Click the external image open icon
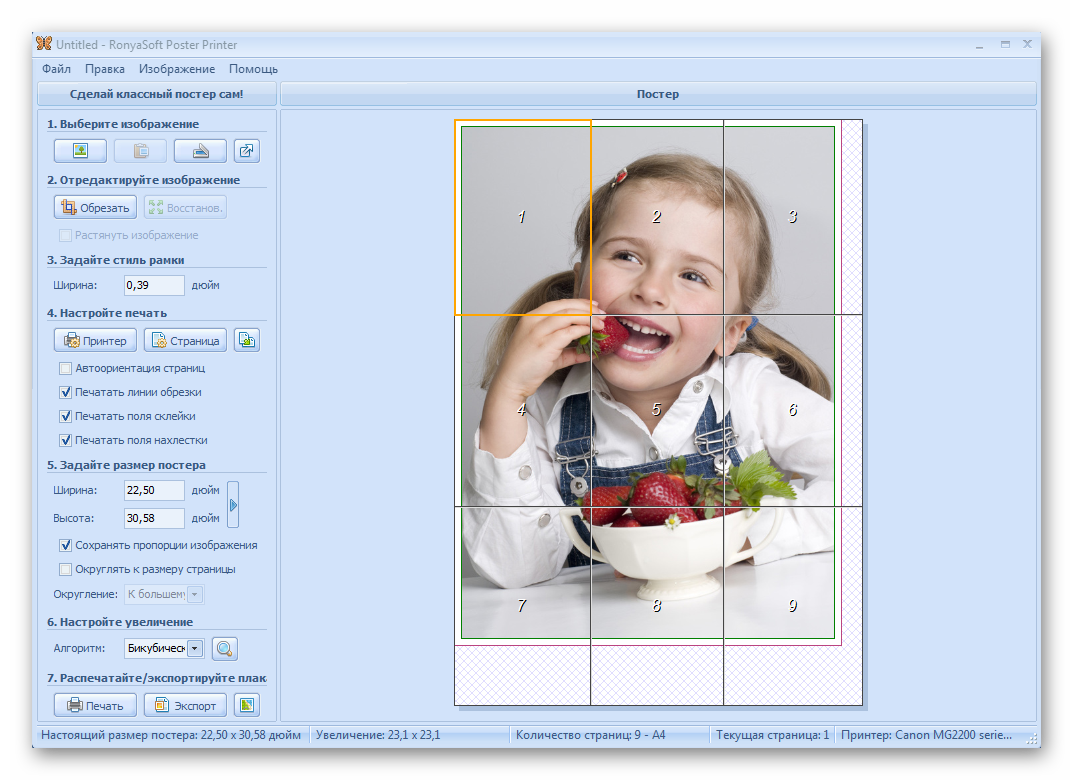 [246, 151]
